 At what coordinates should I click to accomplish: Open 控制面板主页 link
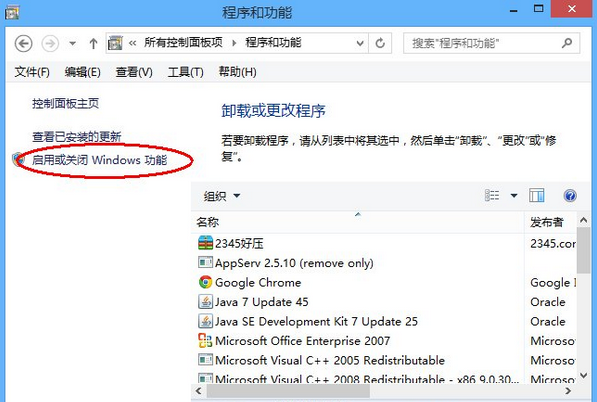pos(65,103)
